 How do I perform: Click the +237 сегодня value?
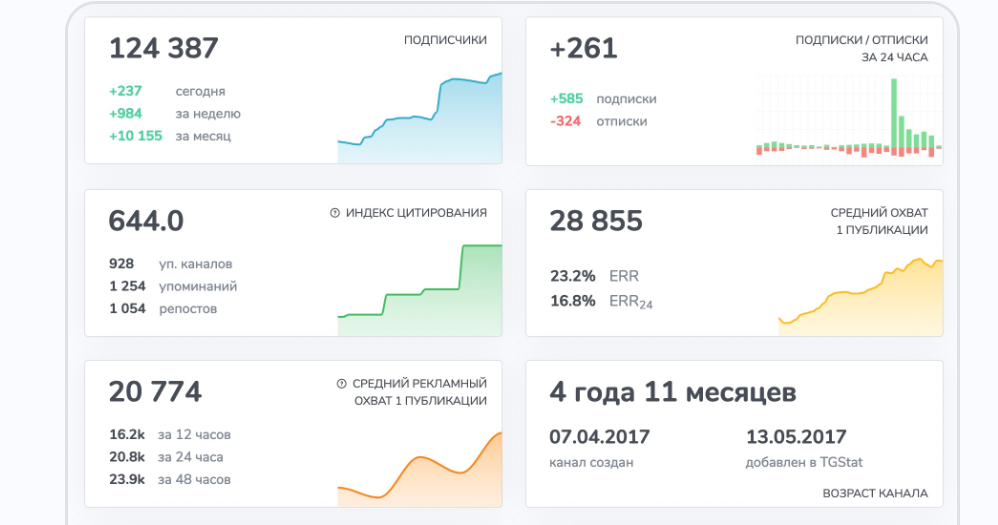pyautogui.click(x=125, y=91)
